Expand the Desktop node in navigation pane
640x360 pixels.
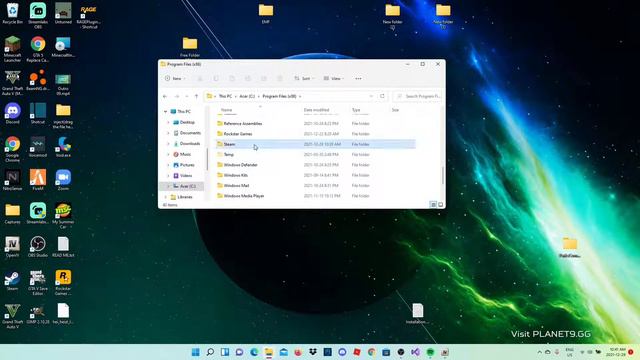(168, 122)
